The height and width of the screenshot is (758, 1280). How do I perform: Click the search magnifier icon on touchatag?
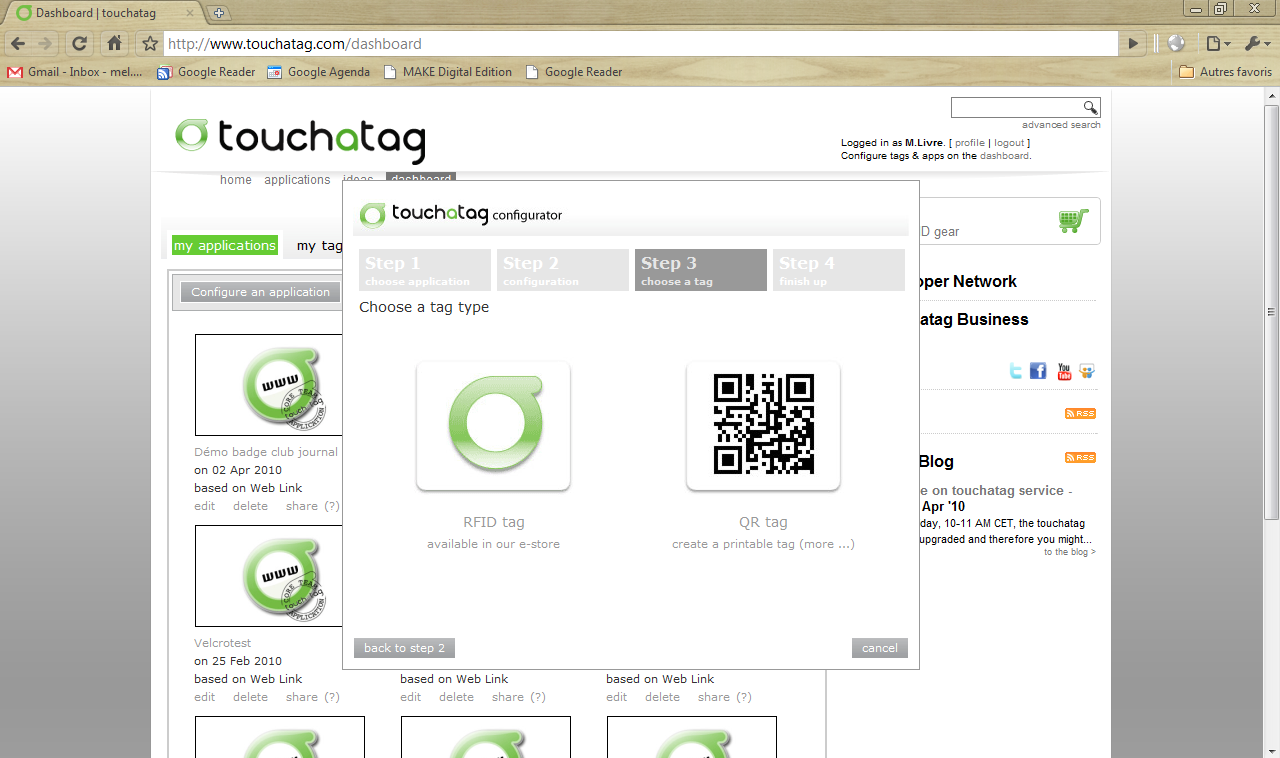(x=1090, y=107)
